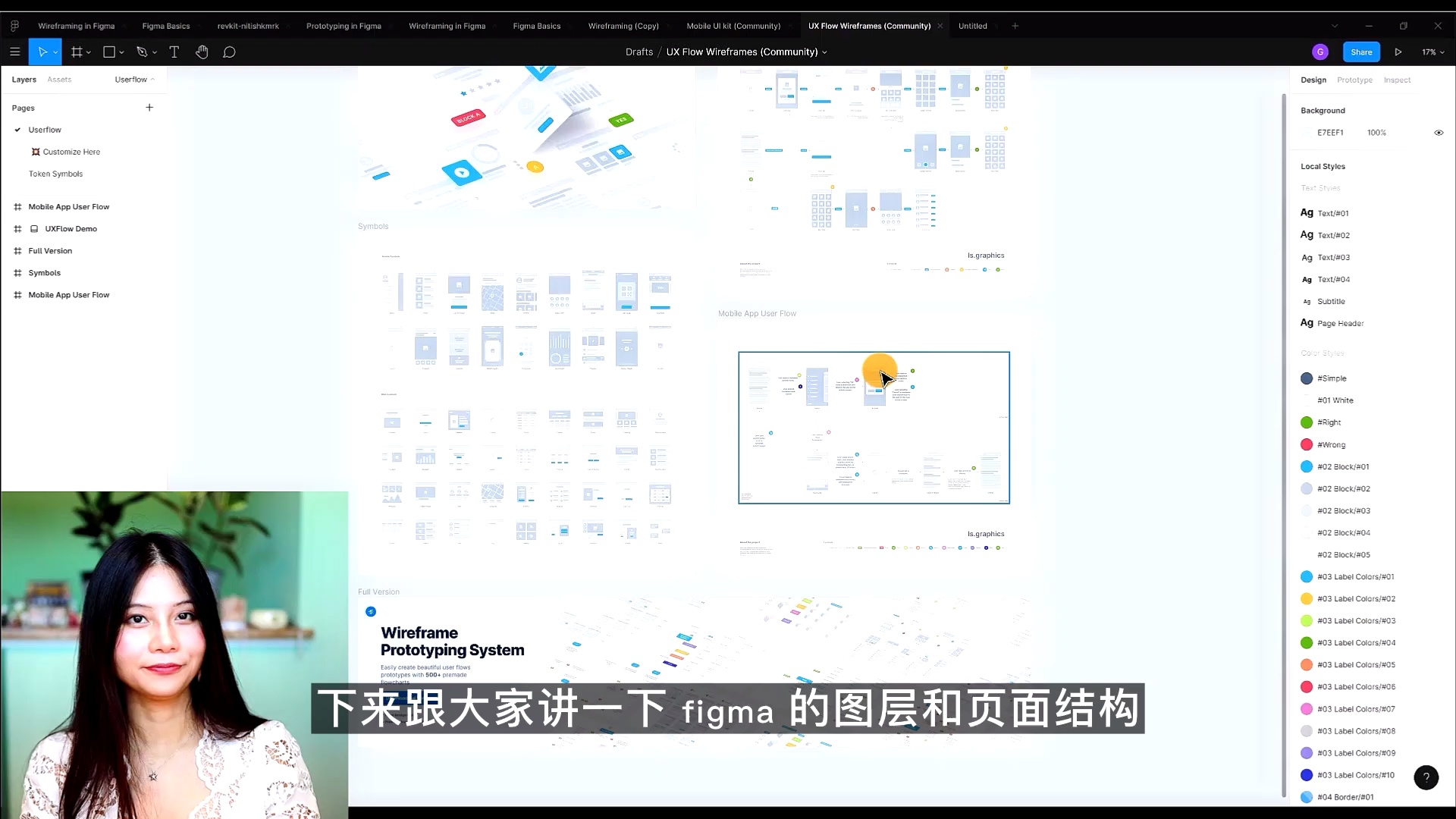
Task: Open the zoom percentage dropdown
Action: (1432, 52)
